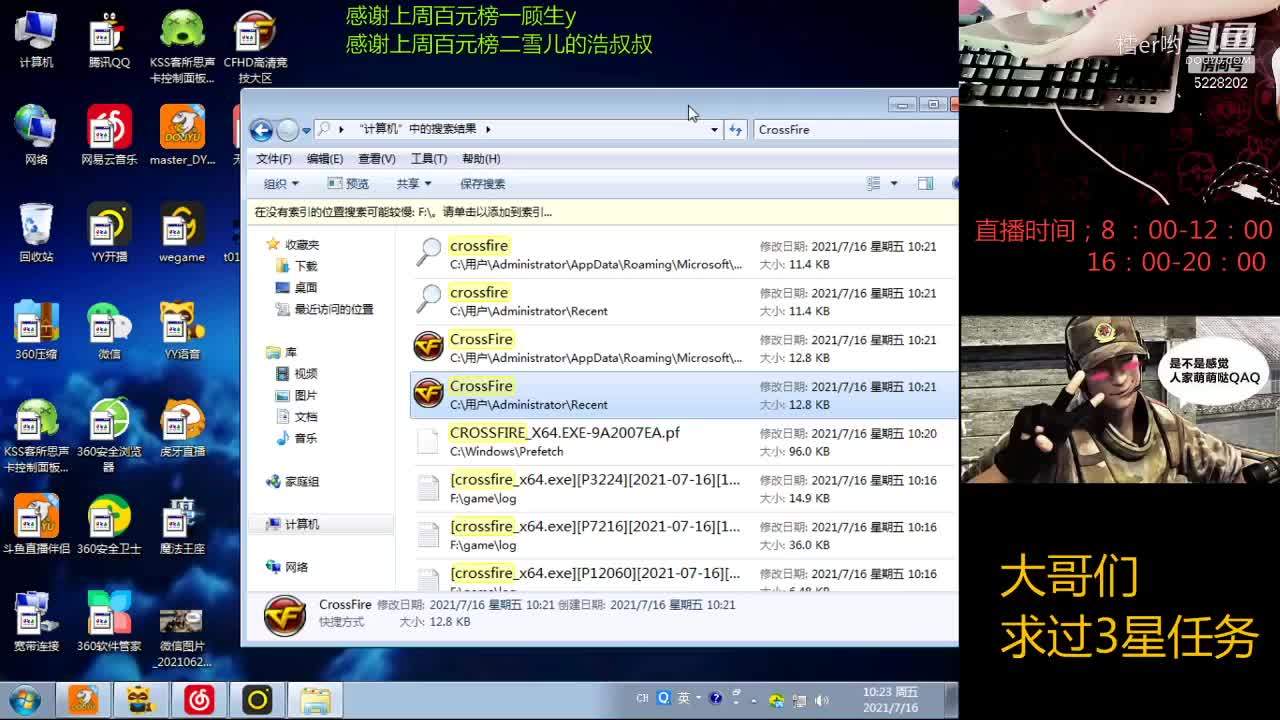Image resolution: width=1280 pixels, height=720 pixels.
Task: Change view using the view layout icon
Action: [873, 184]
